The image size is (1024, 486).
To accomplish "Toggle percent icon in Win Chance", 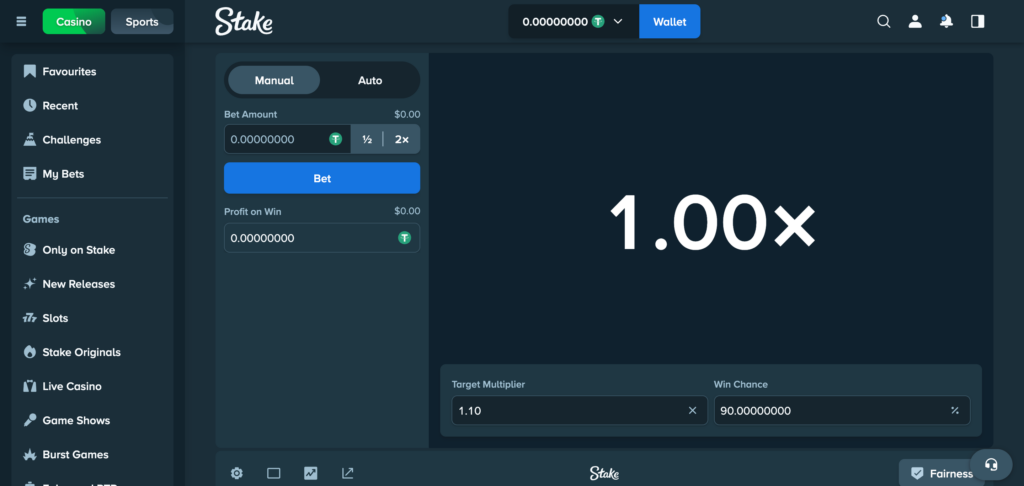I will (954, 410).
